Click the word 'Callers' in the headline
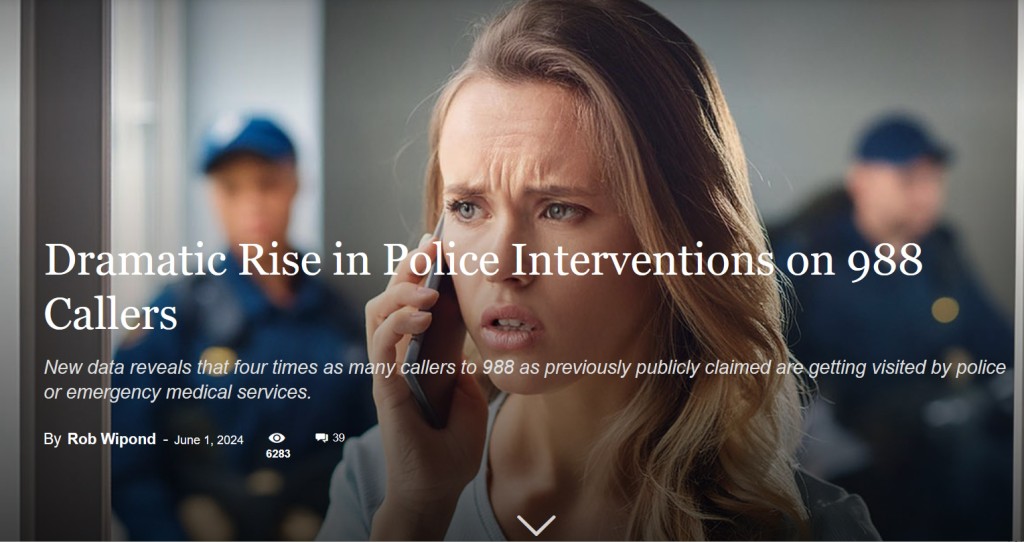Viewport: 1024px width, 542px height. click(x=111, y=313)
